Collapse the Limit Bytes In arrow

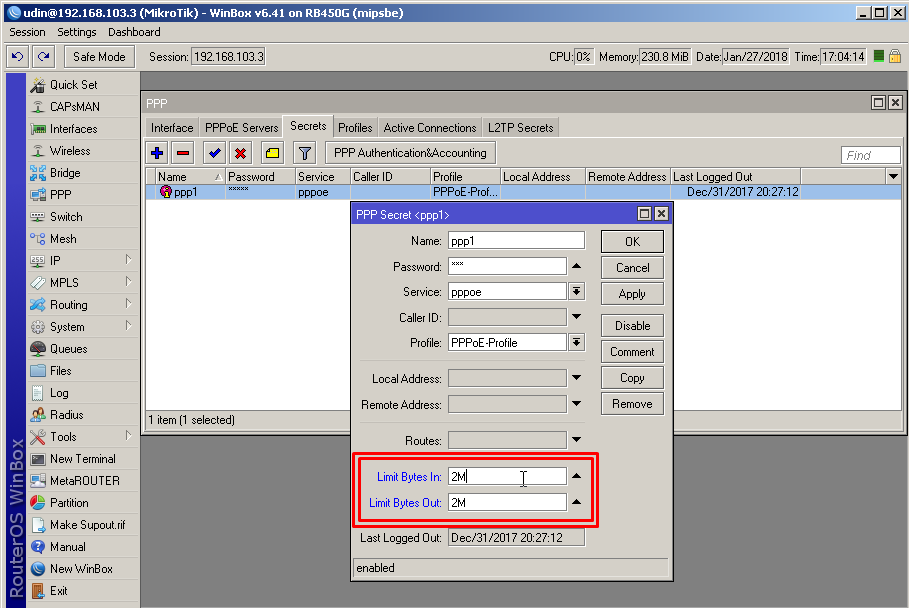tap(576, 476)
